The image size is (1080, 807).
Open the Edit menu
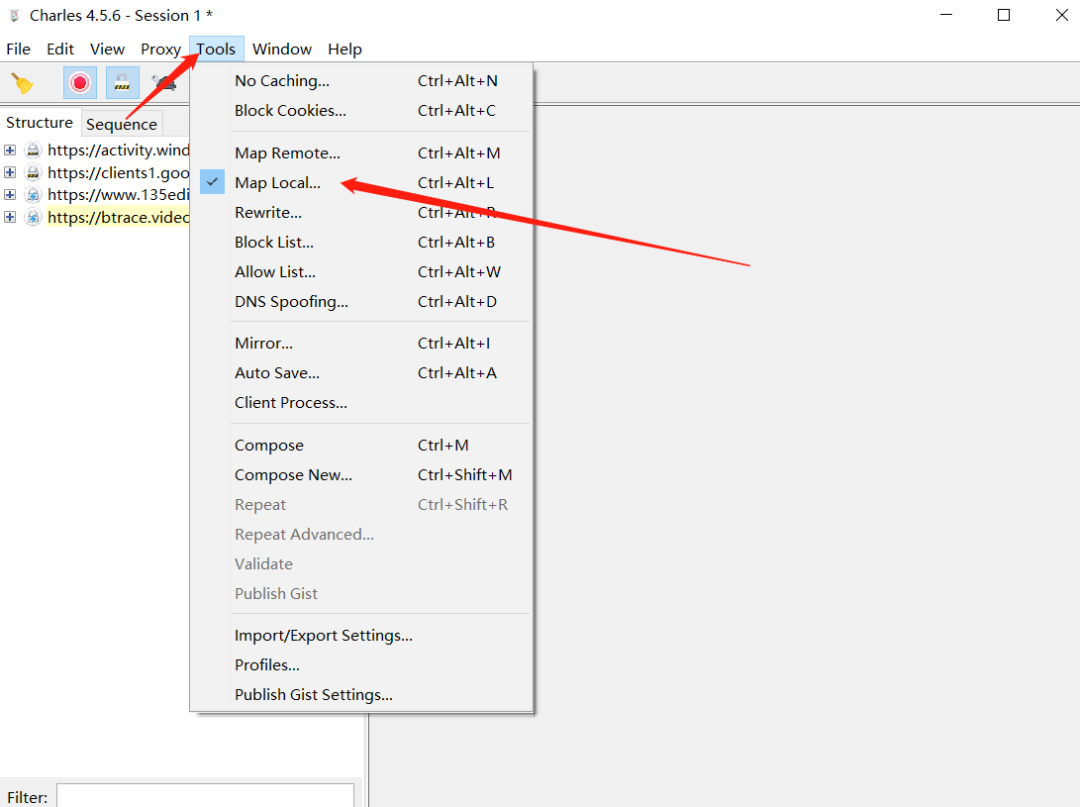coord(60,49)
